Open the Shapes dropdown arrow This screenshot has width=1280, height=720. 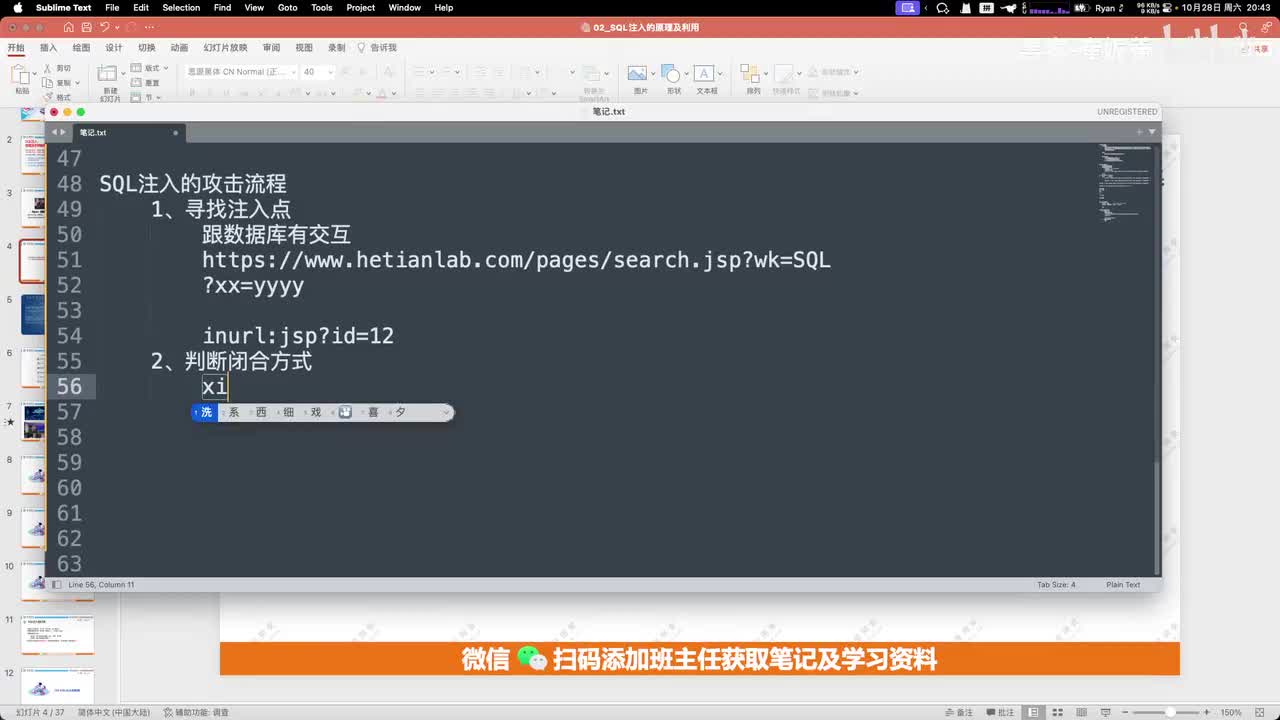click(685, 73)
